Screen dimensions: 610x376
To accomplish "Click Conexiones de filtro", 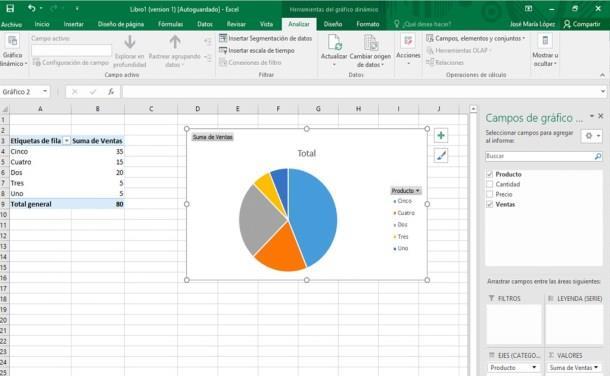I will [250, 62].
